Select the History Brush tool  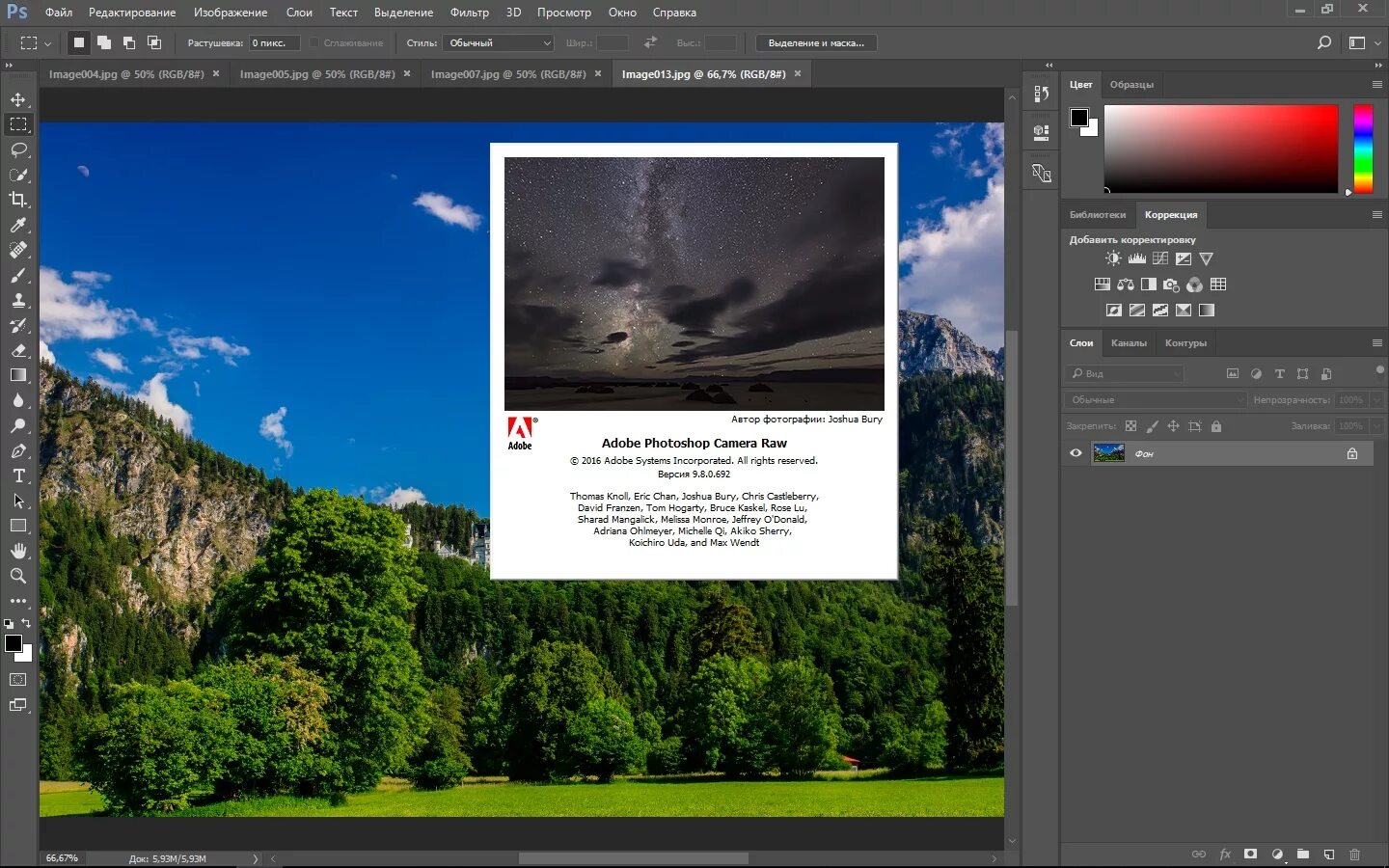[18, 325]
